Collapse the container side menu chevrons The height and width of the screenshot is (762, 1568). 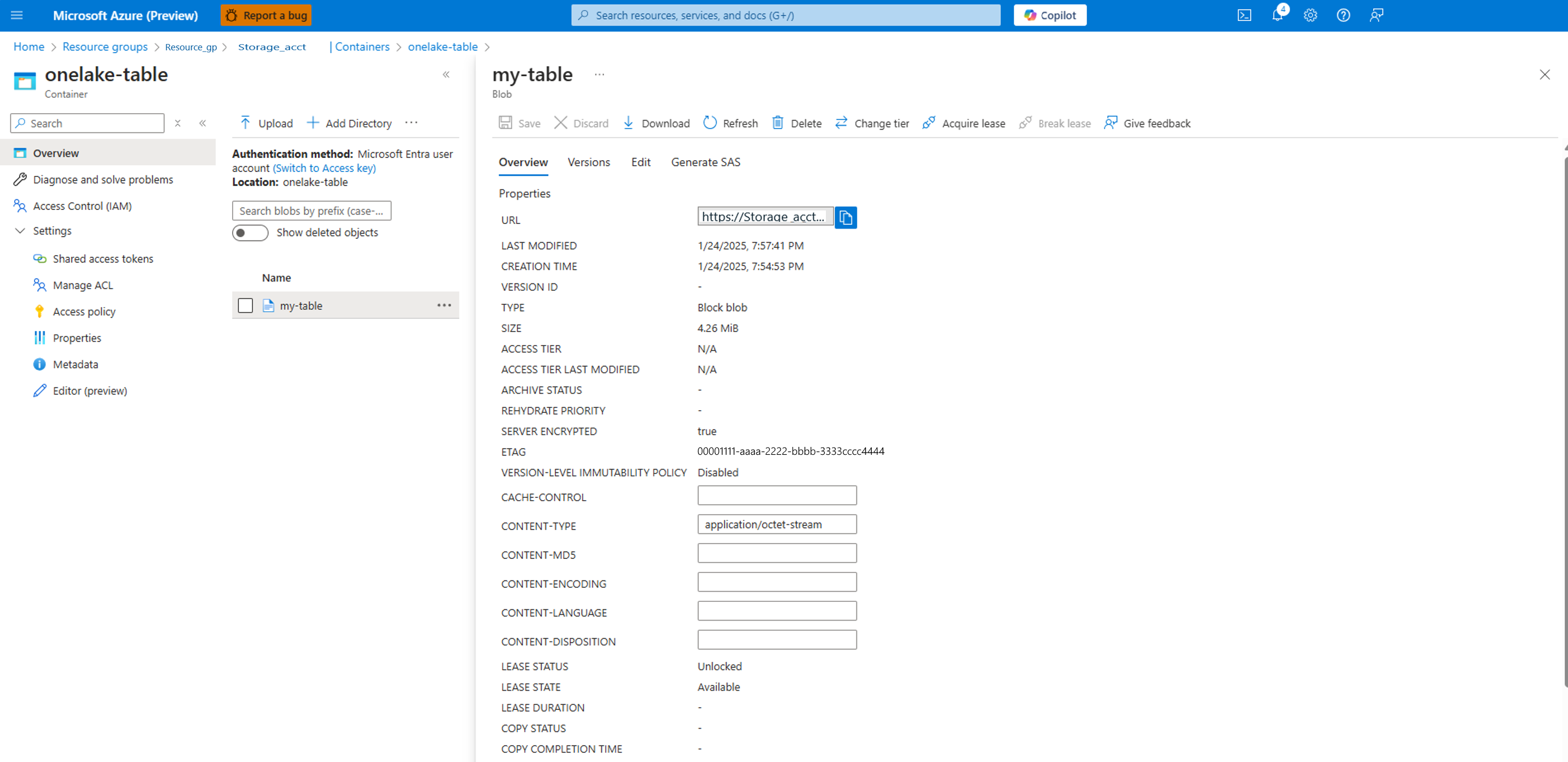pyautogui.click(x=203, y=123)
